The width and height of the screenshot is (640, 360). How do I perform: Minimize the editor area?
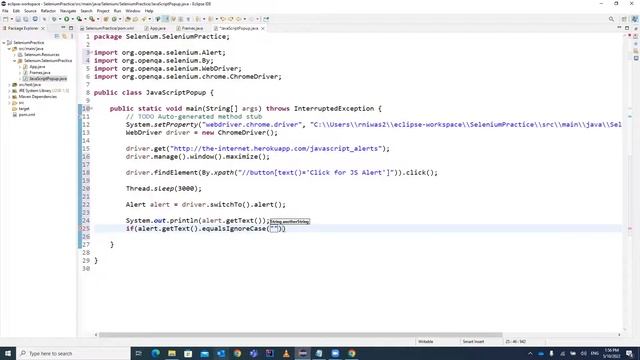(x=619, y=28)
